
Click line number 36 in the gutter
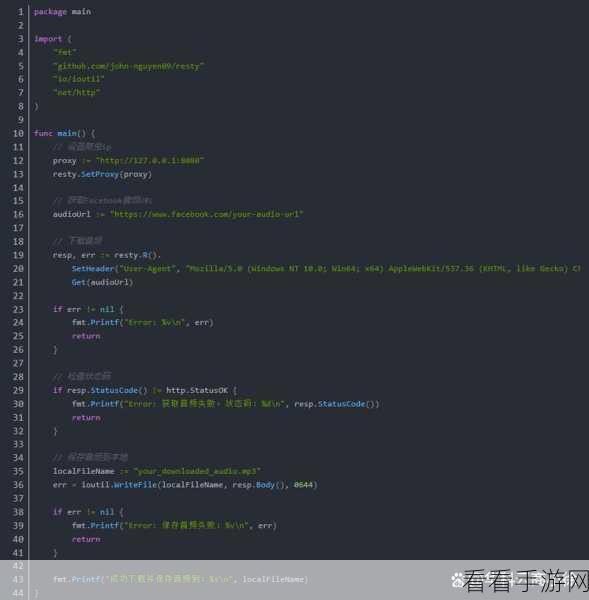coord(18,485)
